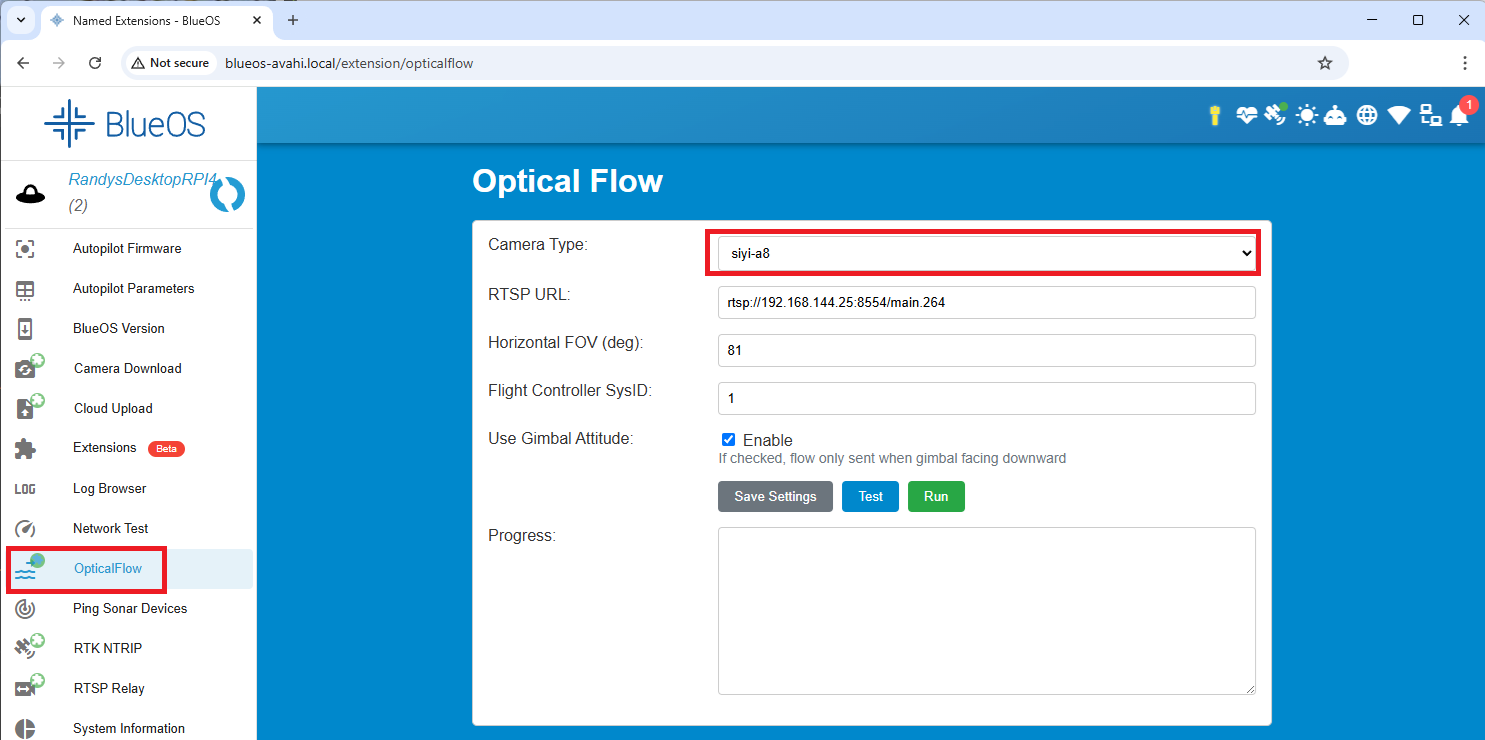Image resolution: width=1485 pixels, height=740 pixels.
Task: Go to the RTSP Relay page
Action: point(109,689)
